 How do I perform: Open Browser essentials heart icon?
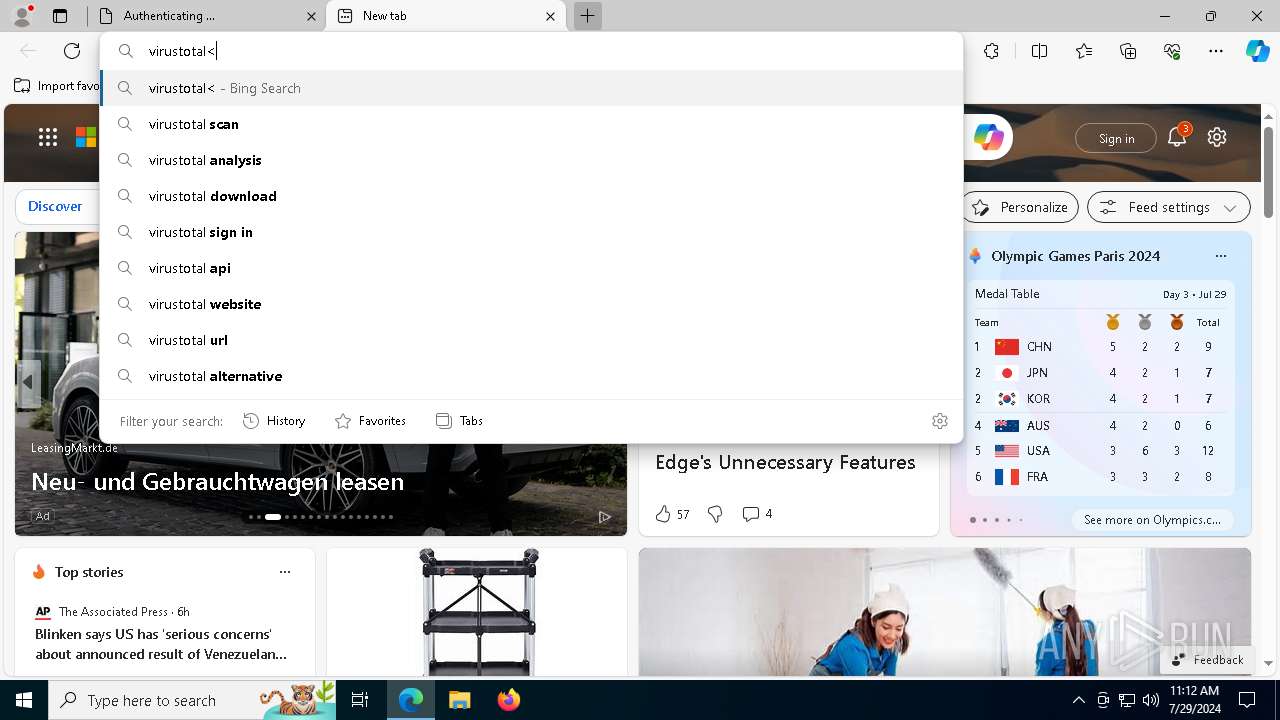tap(1172, 51)
